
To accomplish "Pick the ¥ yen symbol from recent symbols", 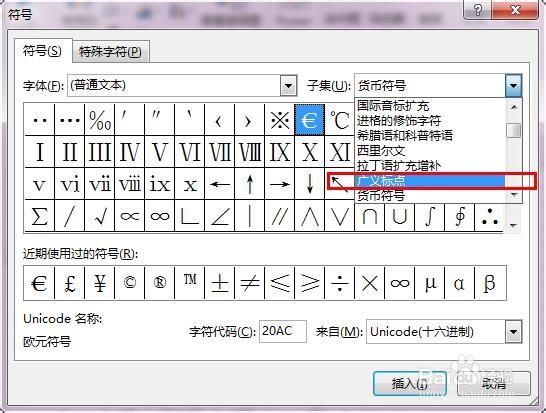I will (100, 283).
